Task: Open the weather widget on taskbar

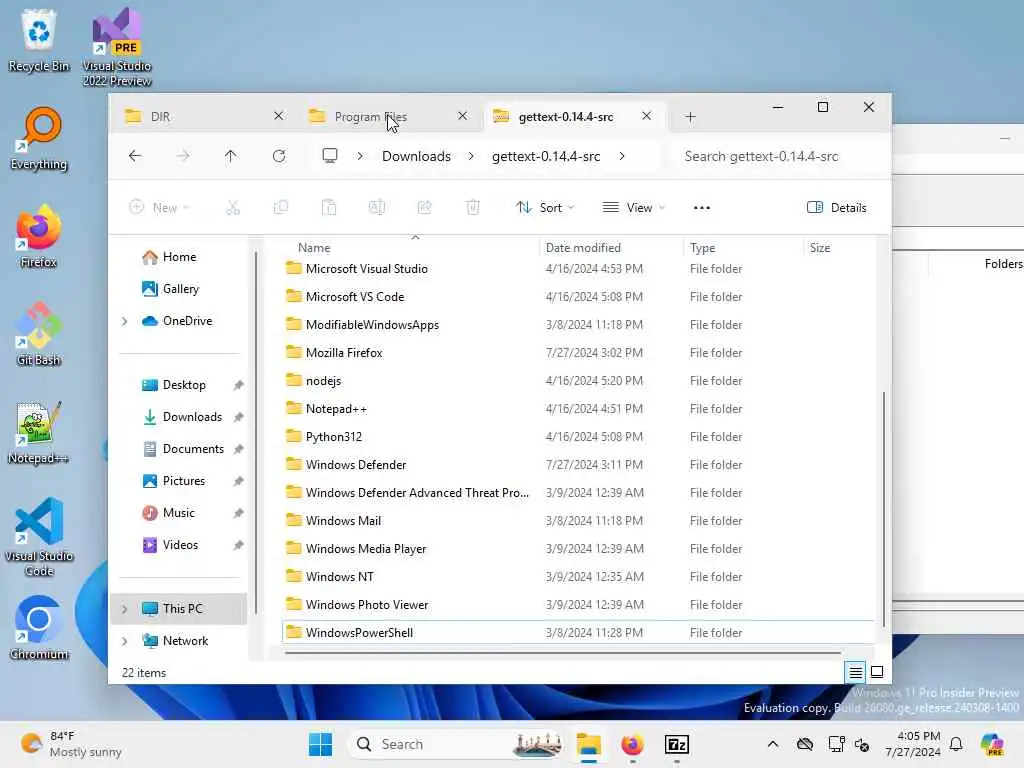Action: coord(72,744)
